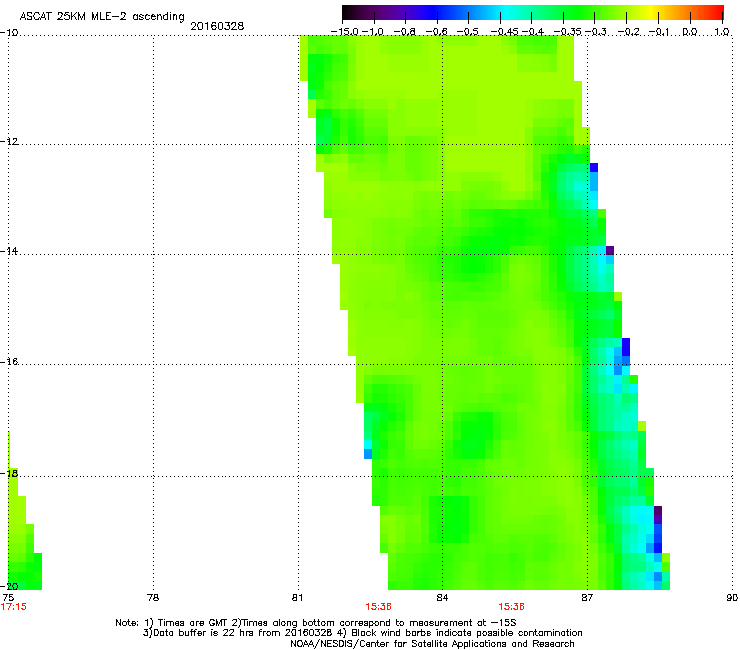This screenshot has width=740, height=650.
Task: Click the dark purple data cell on the -14 latitude line
Action: click(x=610, y=250)
